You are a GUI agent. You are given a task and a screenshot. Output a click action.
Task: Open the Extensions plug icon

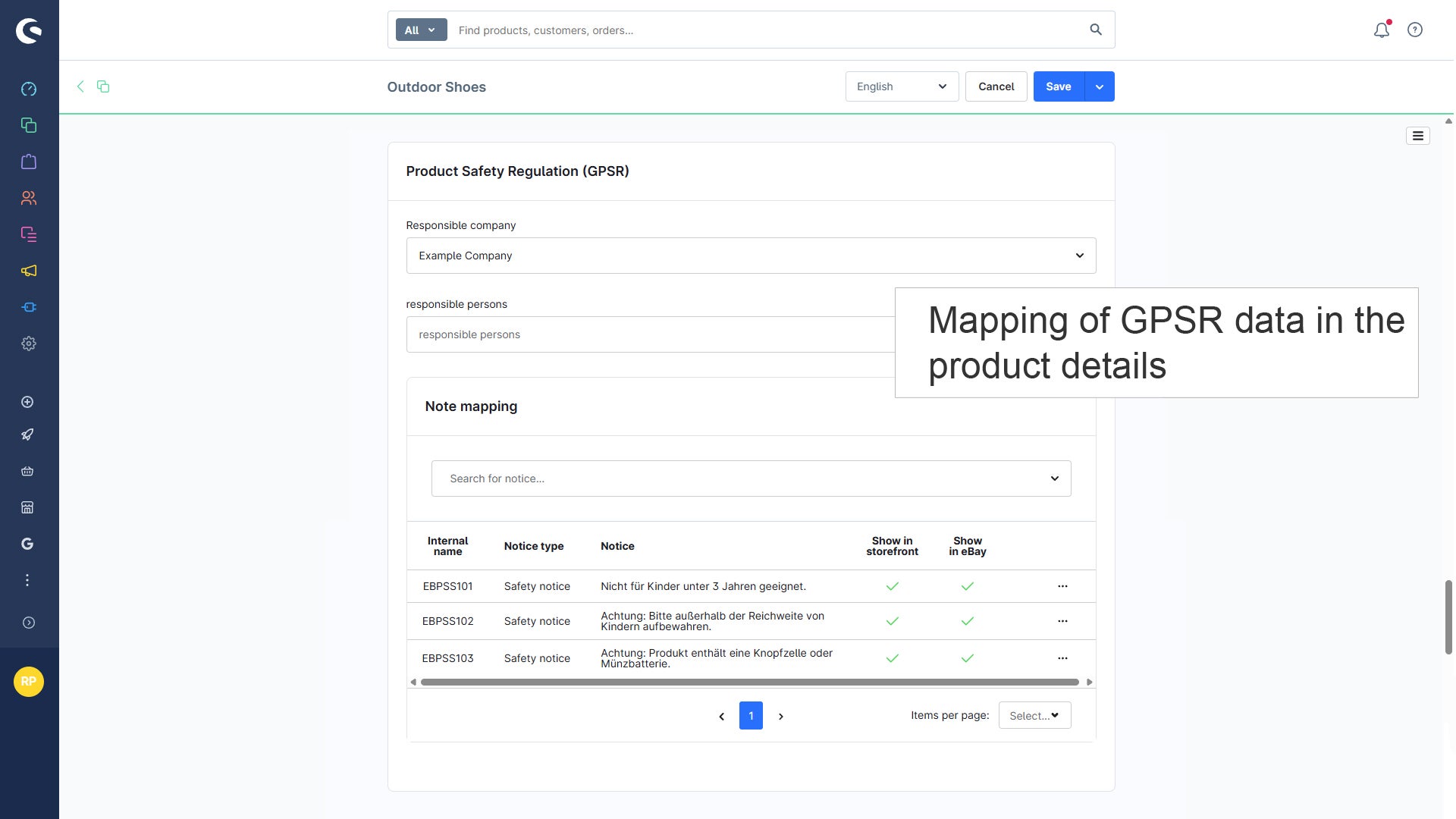29,307
